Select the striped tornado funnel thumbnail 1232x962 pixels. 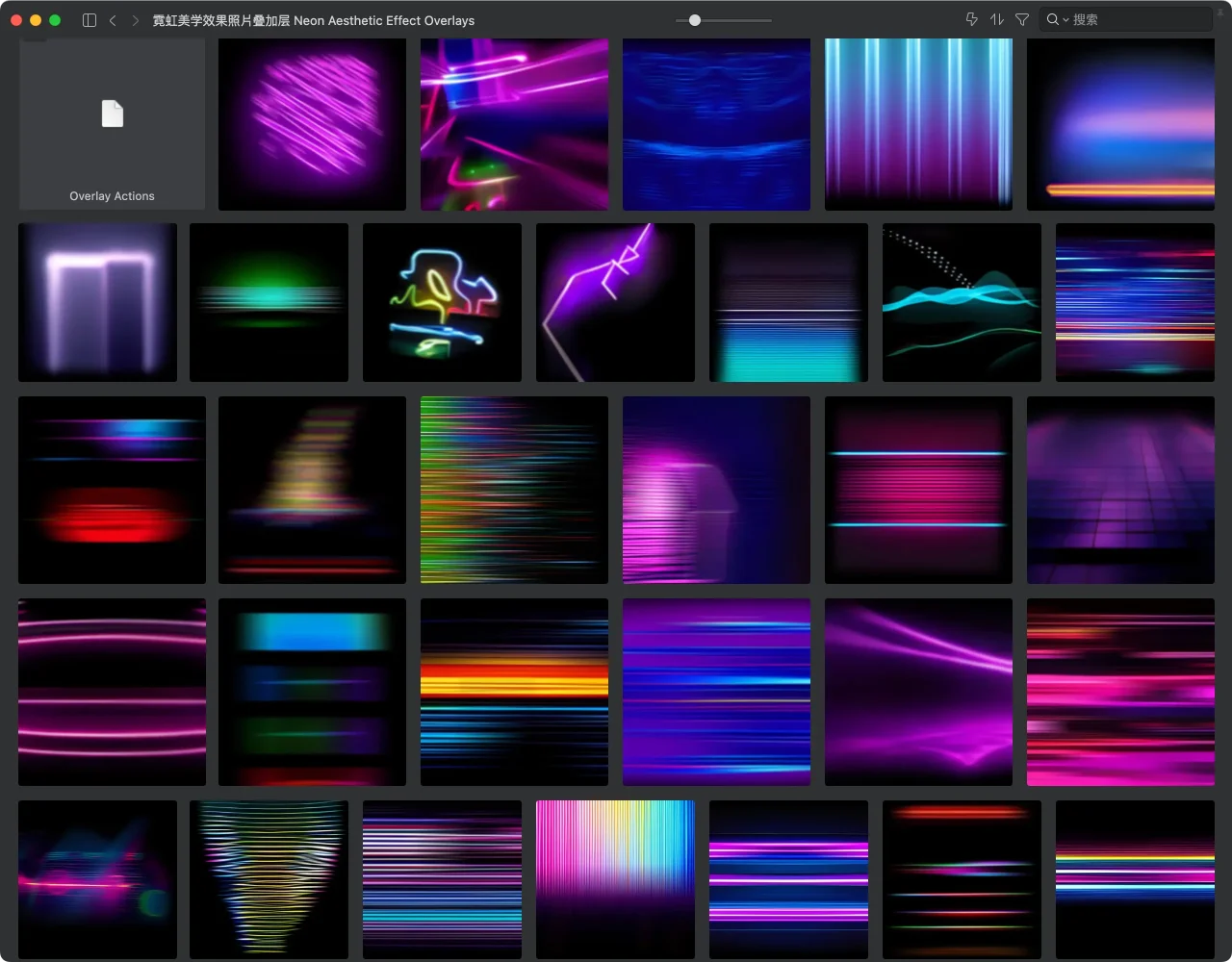pyautogui.click(x=269, y=879)
